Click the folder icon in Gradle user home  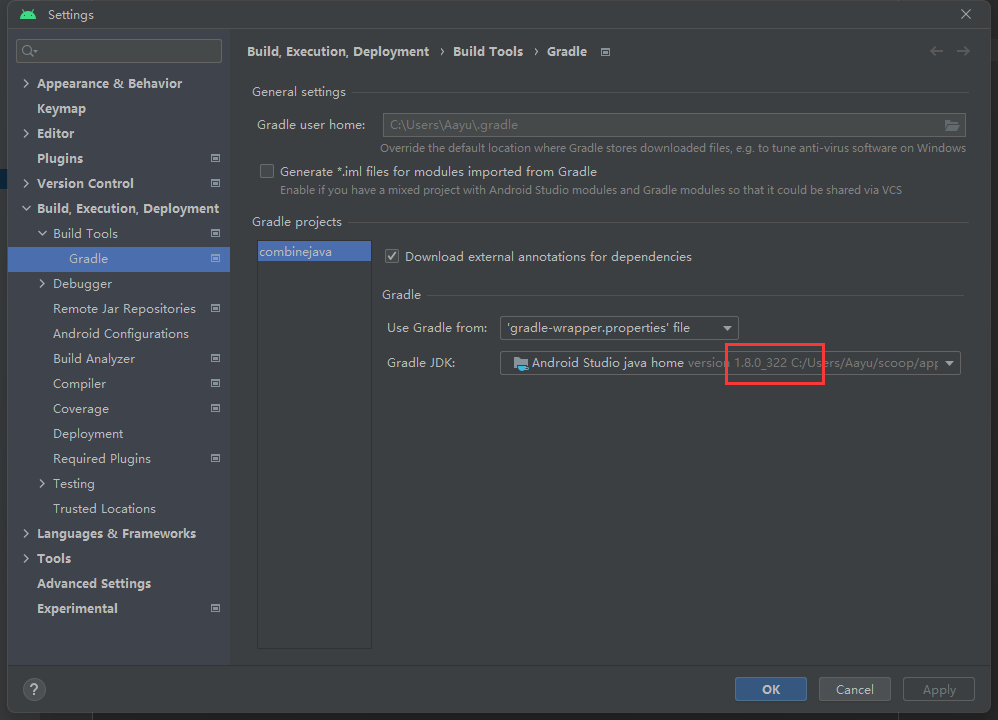click(x=953, y=125)
